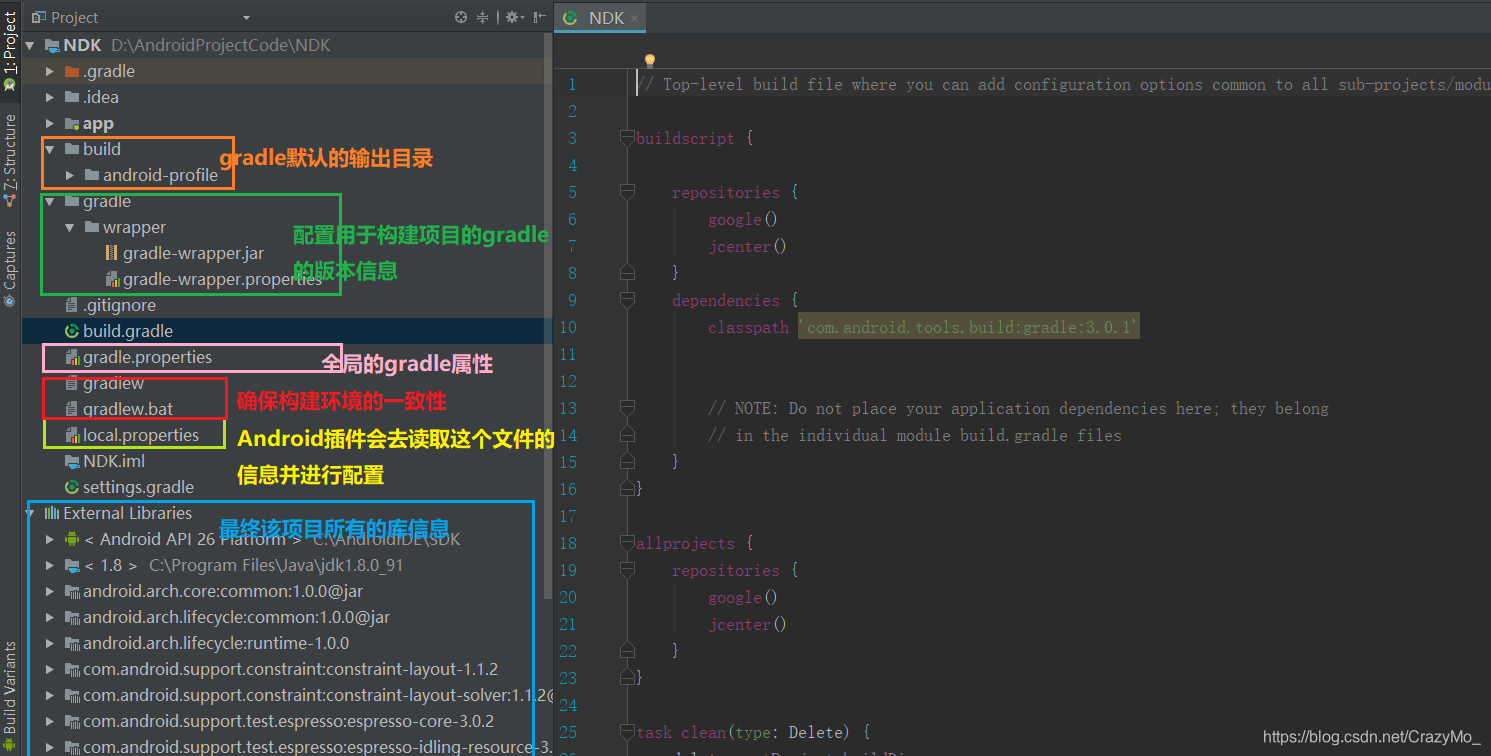Viewport: 1491px width, 756px height.
Task: Fold the allprojects block at line 18
Action: click(x=627, y=543)
